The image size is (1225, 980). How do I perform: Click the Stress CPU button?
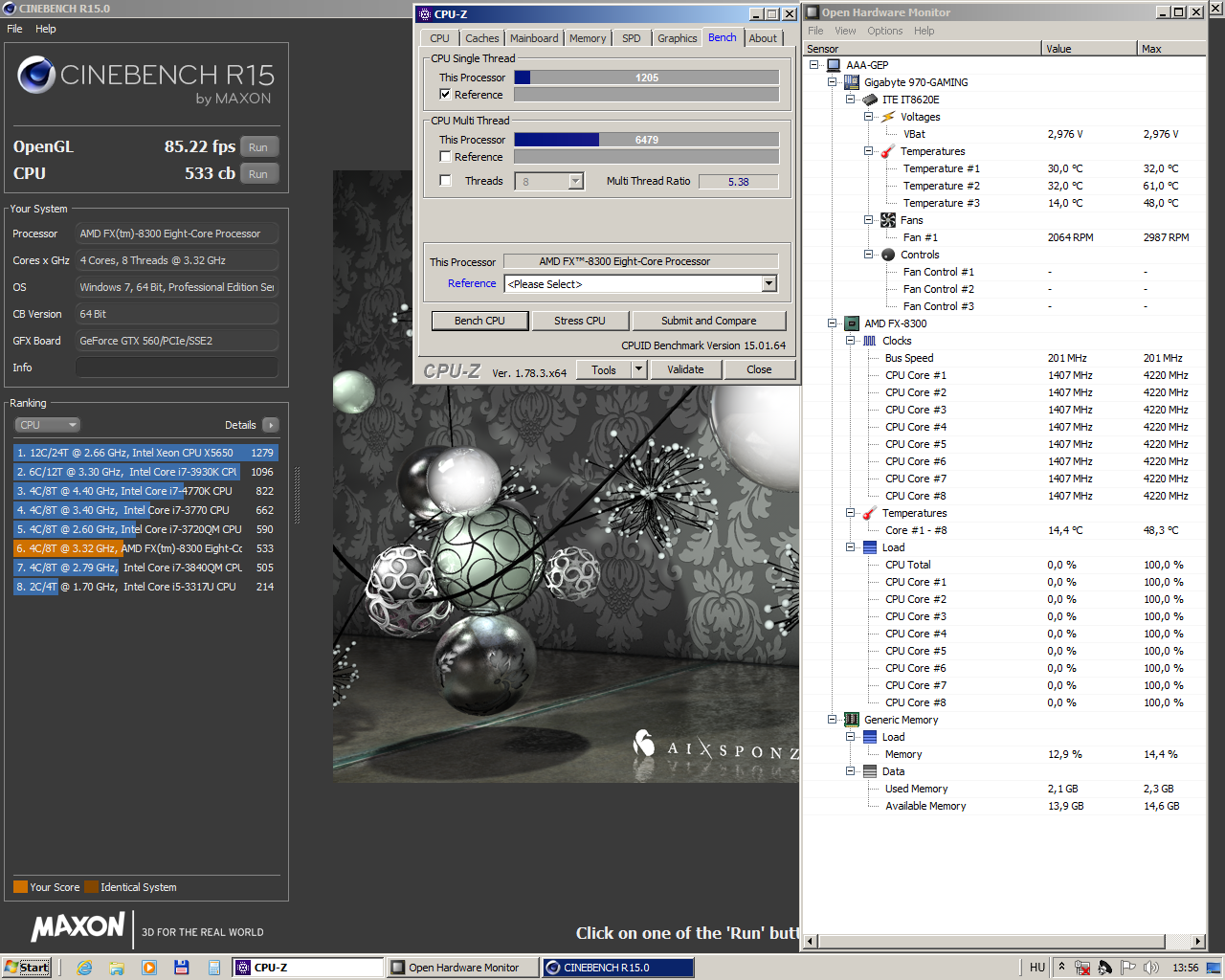tap(580, 321)
